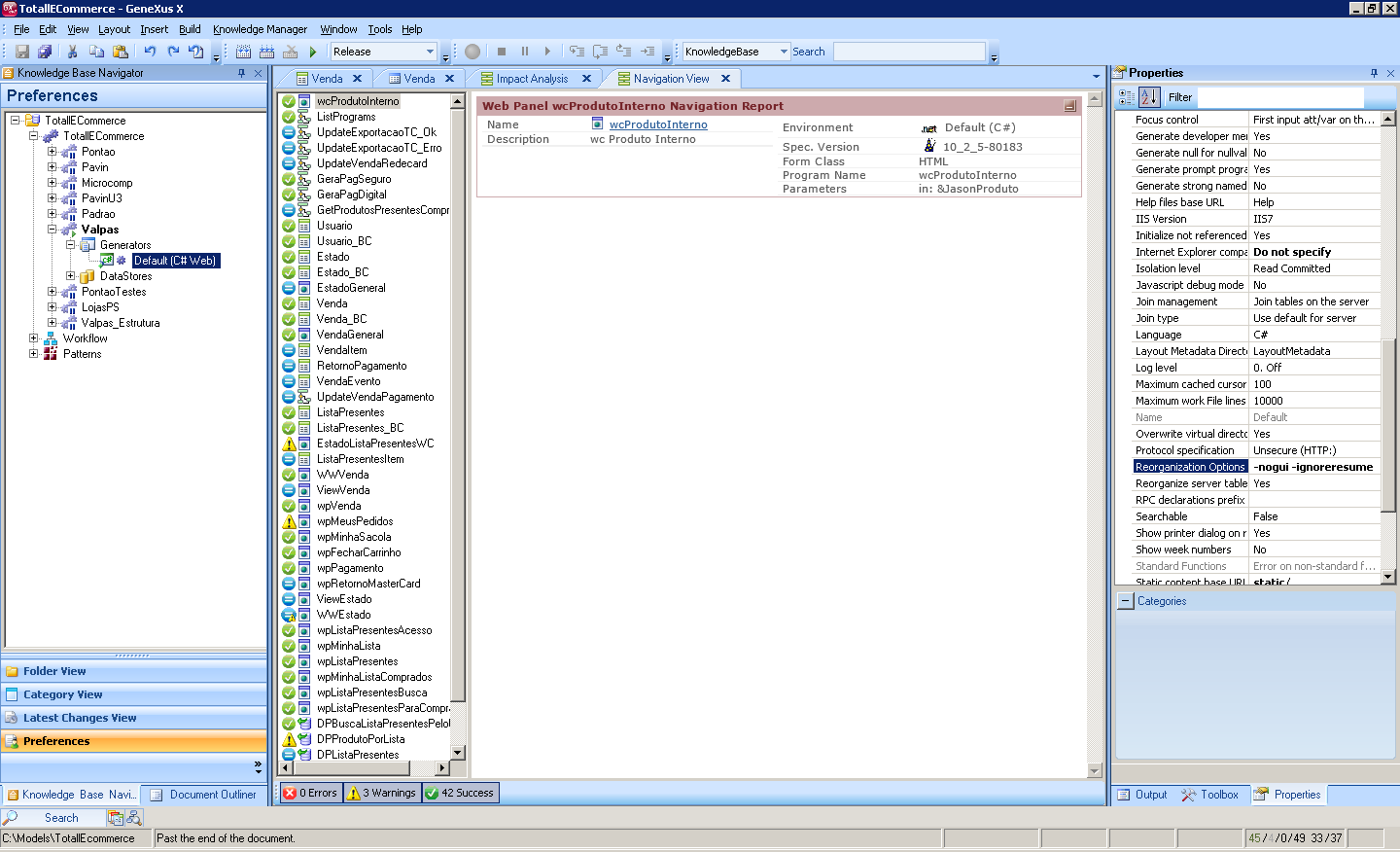Close the Navigation View tab
This screenshot has height=852, width=1400.
725,79
